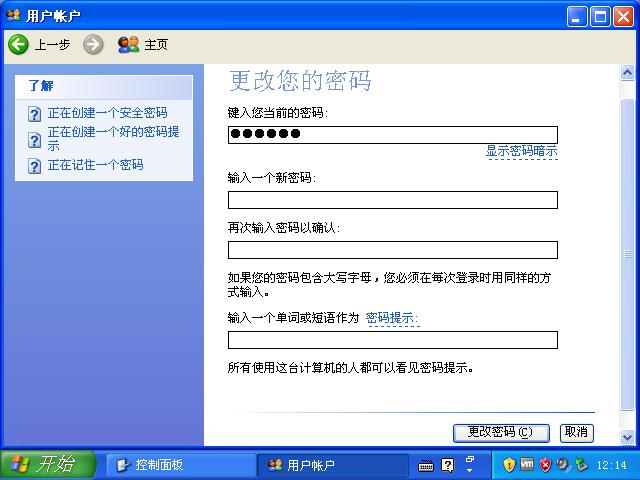
Task: Open the 开始 Start menu
Action: (48, 465)
